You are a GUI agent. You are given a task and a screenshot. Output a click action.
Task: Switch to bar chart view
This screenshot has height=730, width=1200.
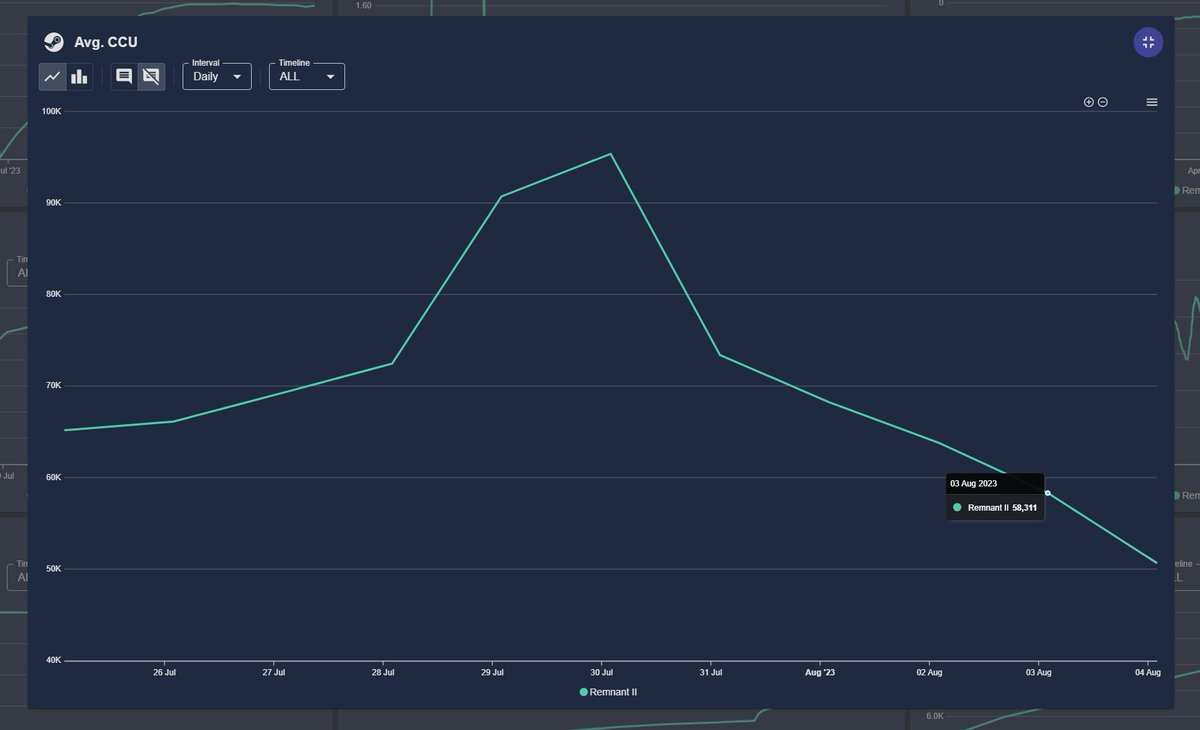pyautogui.click(x=80, y=76)
